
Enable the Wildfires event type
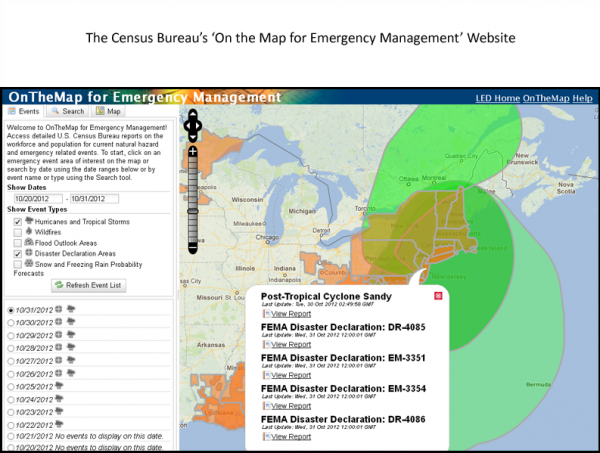click(18, 232)
